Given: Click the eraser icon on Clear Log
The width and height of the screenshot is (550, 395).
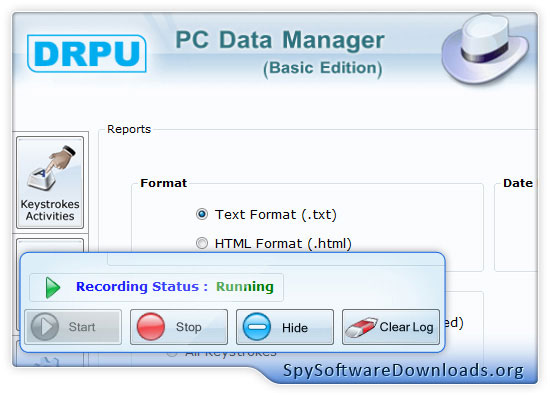Looking at the screenshot, I should coord(361,327).
